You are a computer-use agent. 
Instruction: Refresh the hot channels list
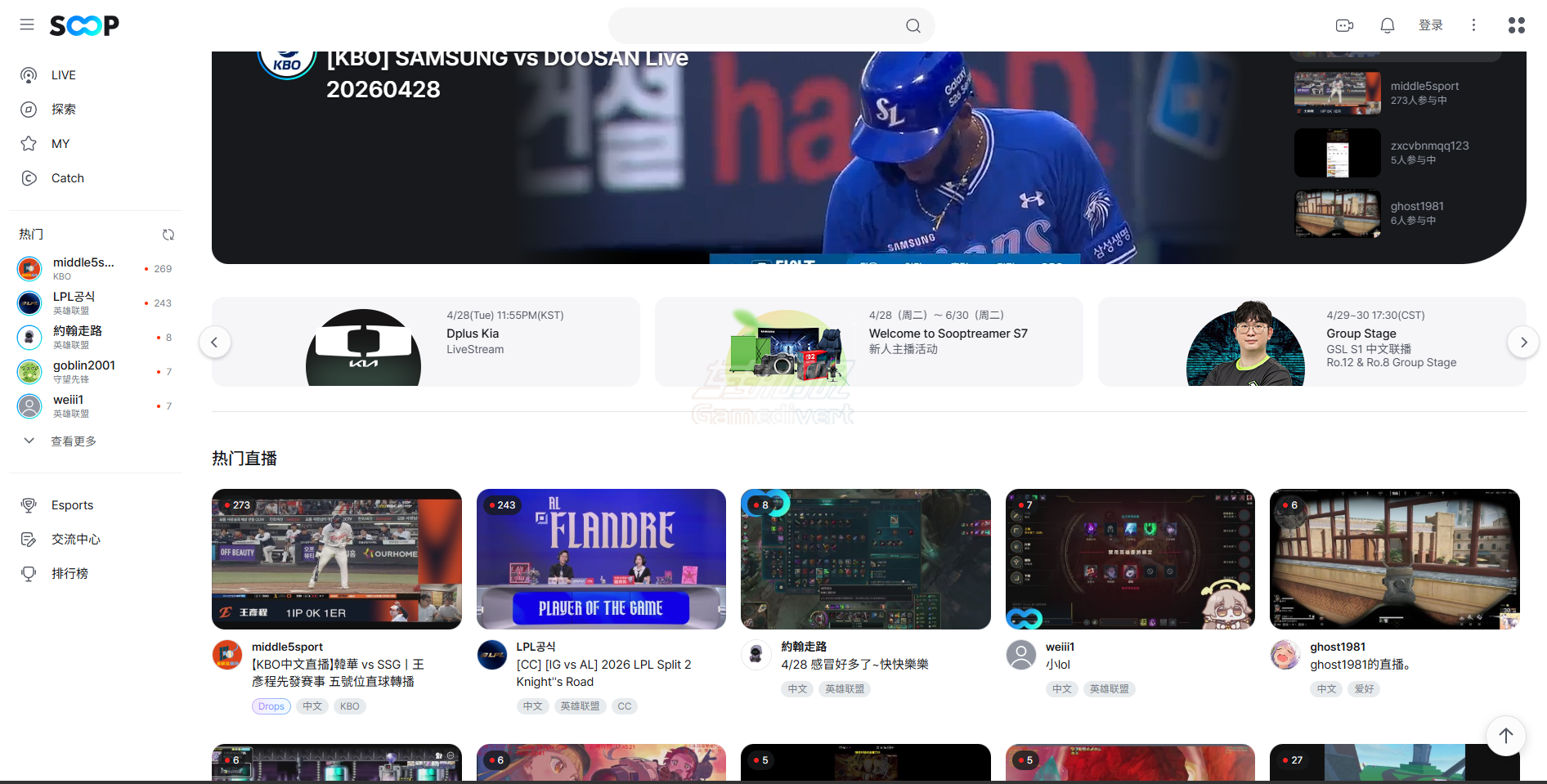point(168,235)
